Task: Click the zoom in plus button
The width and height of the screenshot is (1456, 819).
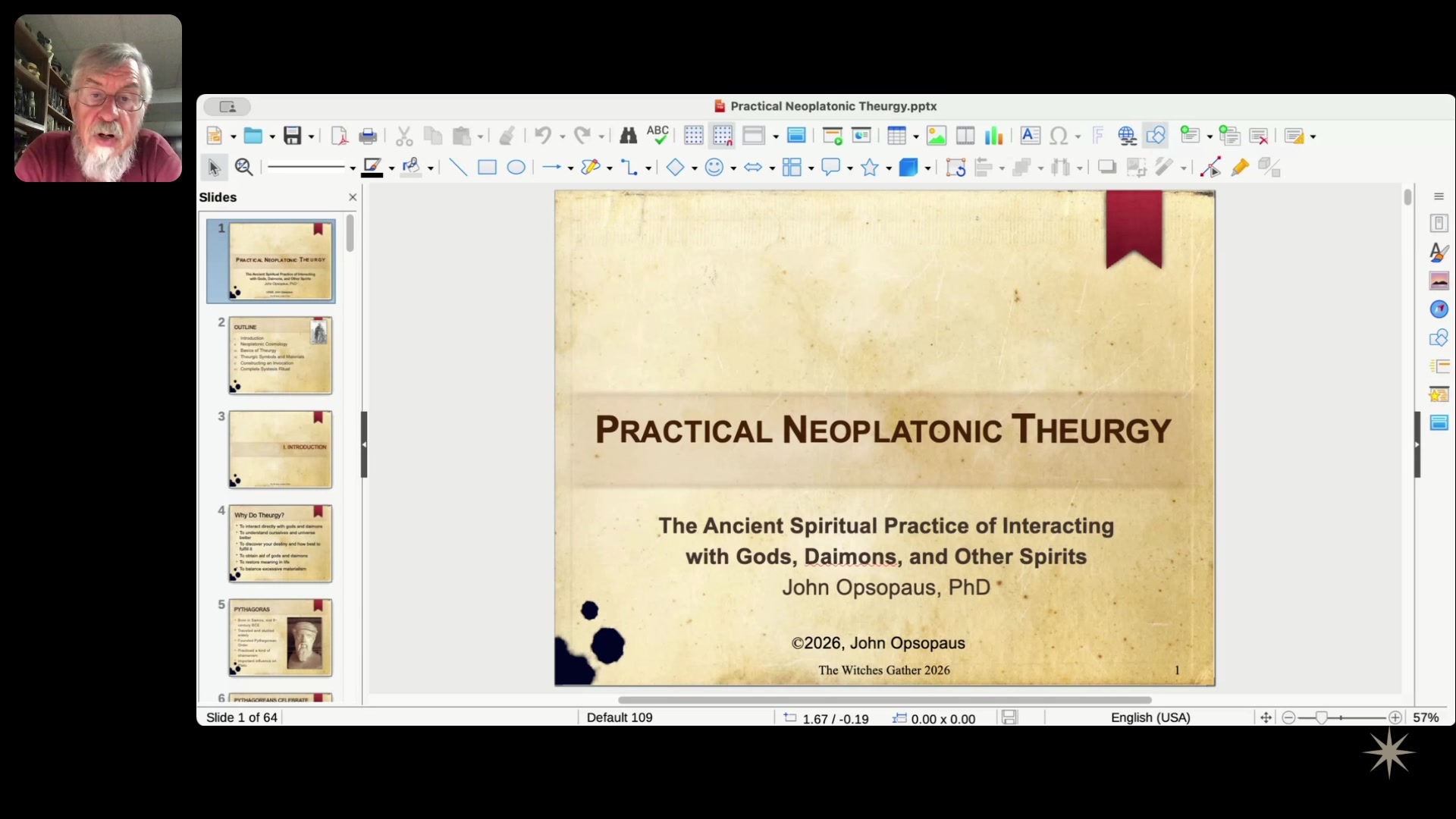Action: pos(1395,717)
